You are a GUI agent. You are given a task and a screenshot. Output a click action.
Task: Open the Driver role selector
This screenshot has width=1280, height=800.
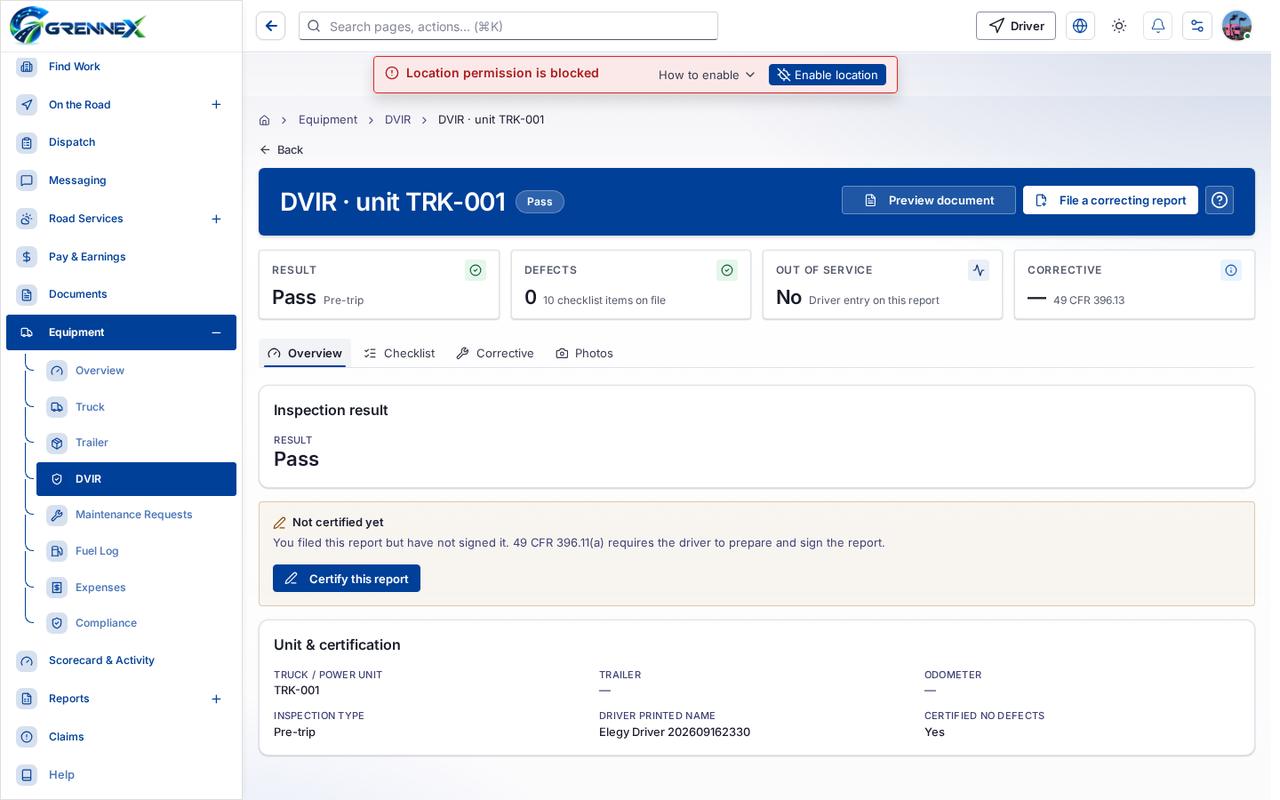[1016, 26]
